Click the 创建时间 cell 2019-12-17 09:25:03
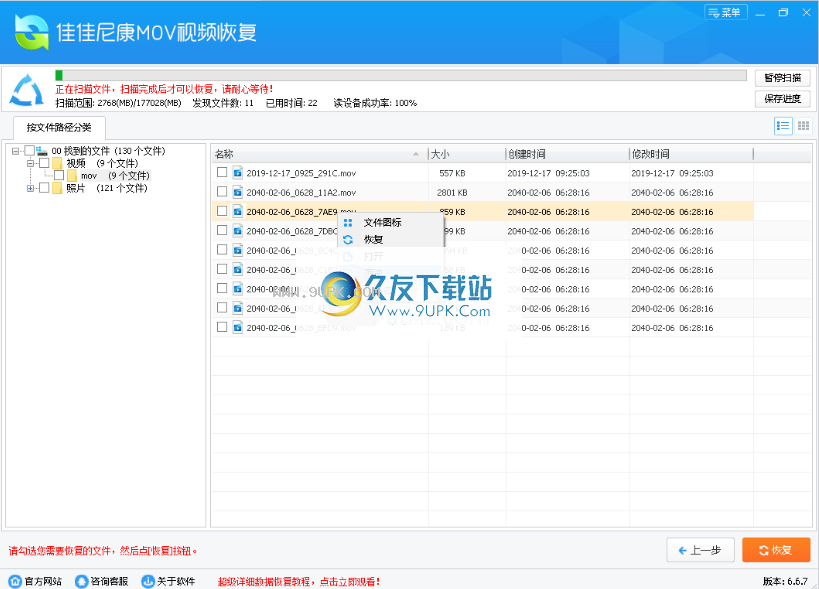Viewport: 819px width, 589px height. pos(548,173)
